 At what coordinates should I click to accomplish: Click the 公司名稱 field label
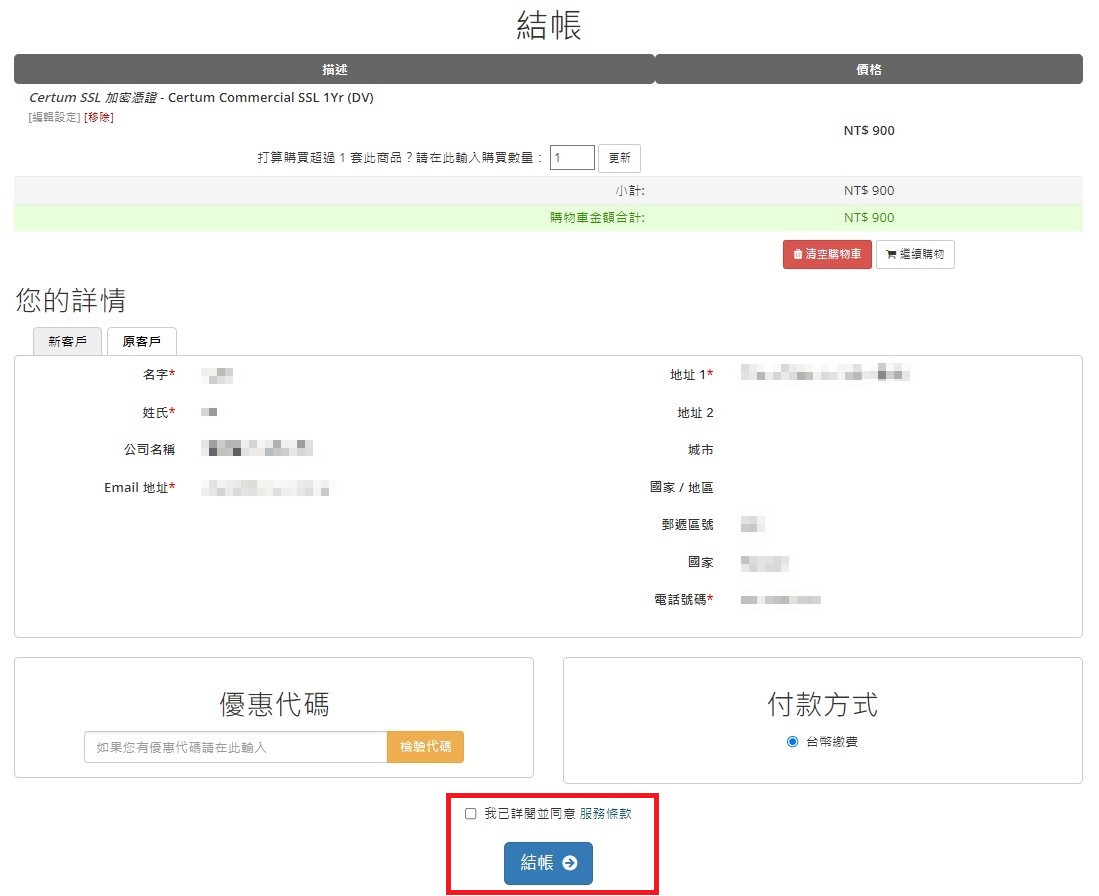click(149, 449)
